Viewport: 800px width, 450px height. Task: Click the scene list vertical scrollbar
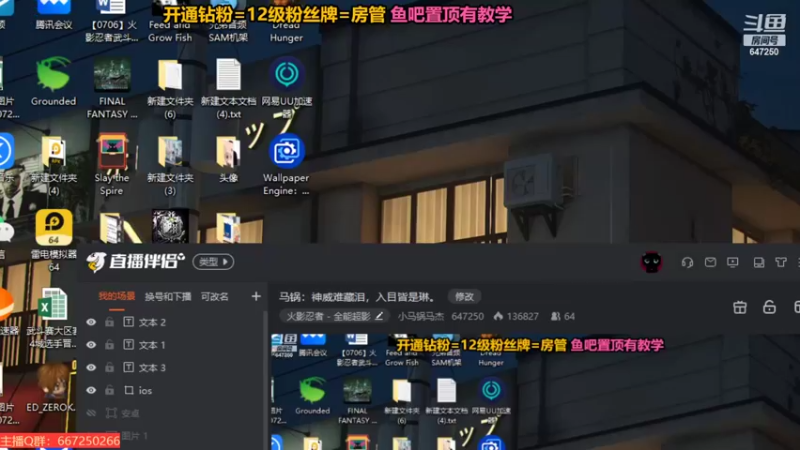265,378
